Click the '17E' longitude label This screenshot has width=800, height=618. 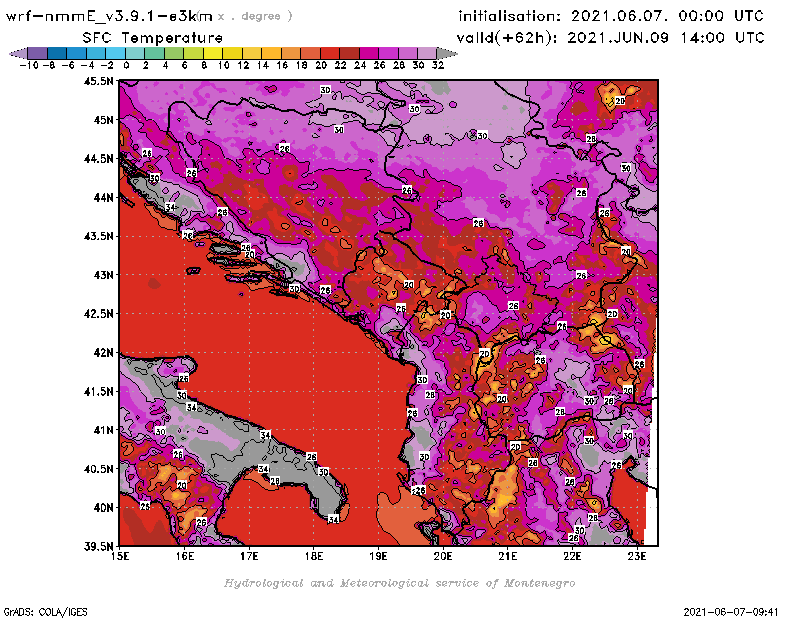tap(249, 556)
